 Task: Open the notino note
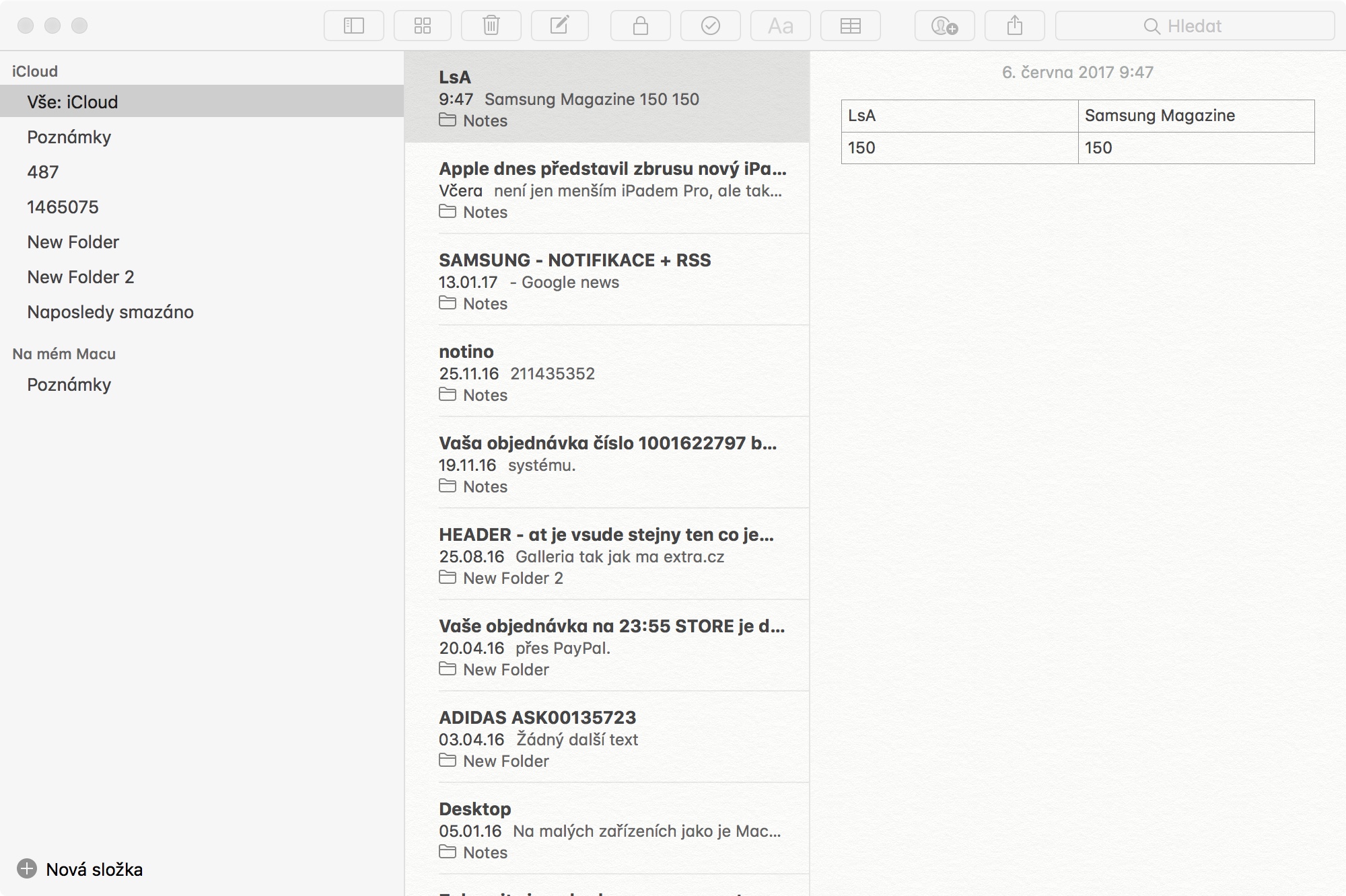click(x=606, y=372)
